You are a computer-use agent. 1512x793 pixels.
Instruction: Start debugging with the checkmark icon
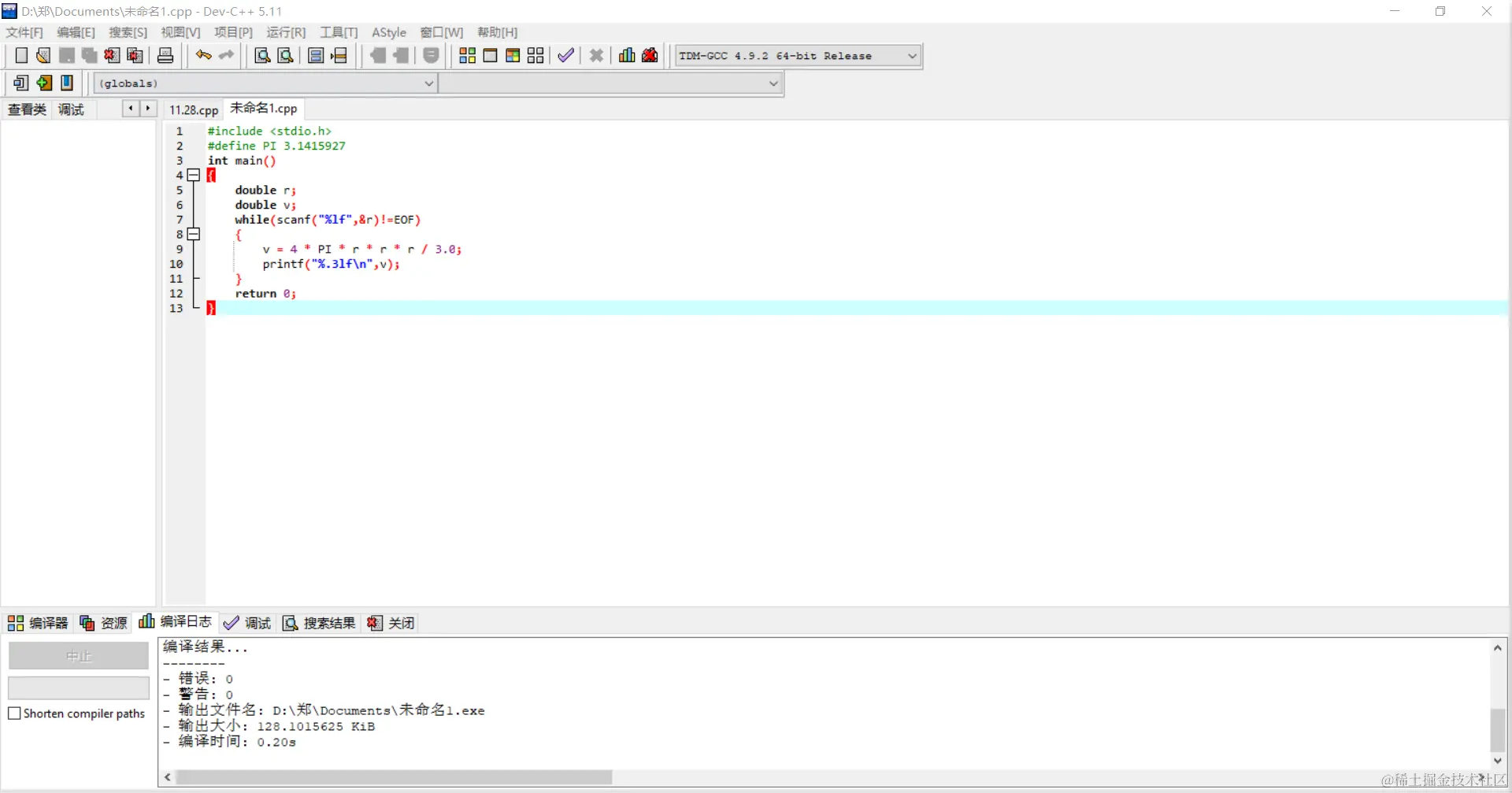[x=565, y=55]
